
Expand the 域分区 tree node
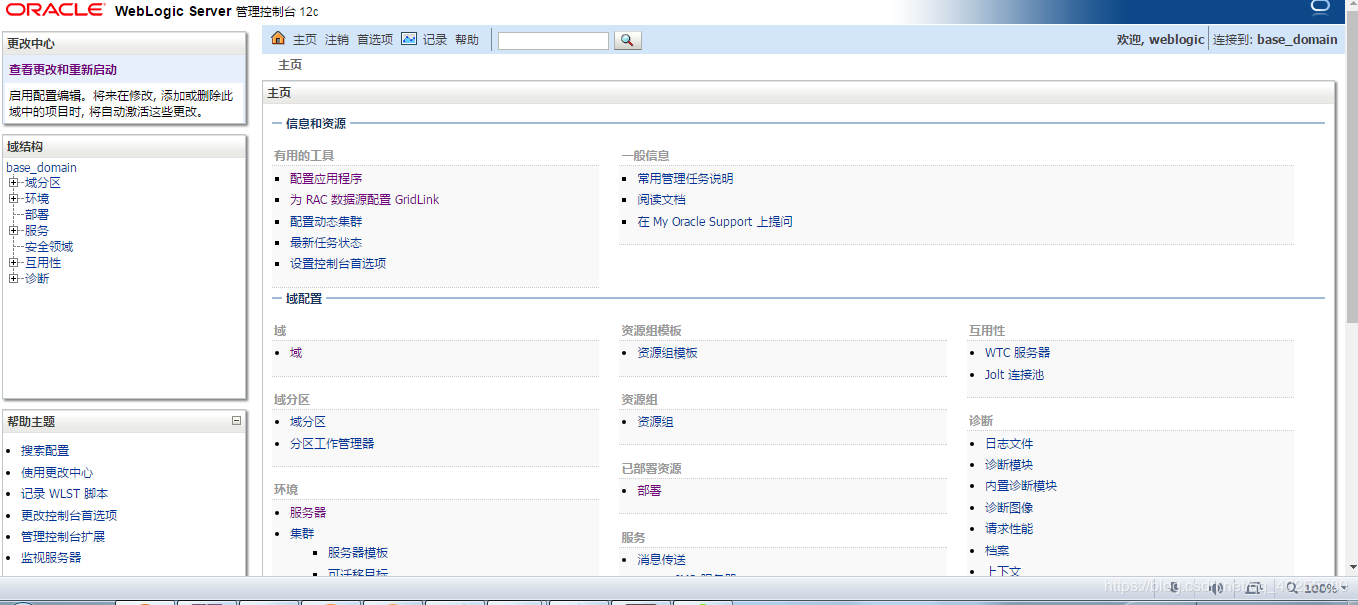tap(14, 183)
